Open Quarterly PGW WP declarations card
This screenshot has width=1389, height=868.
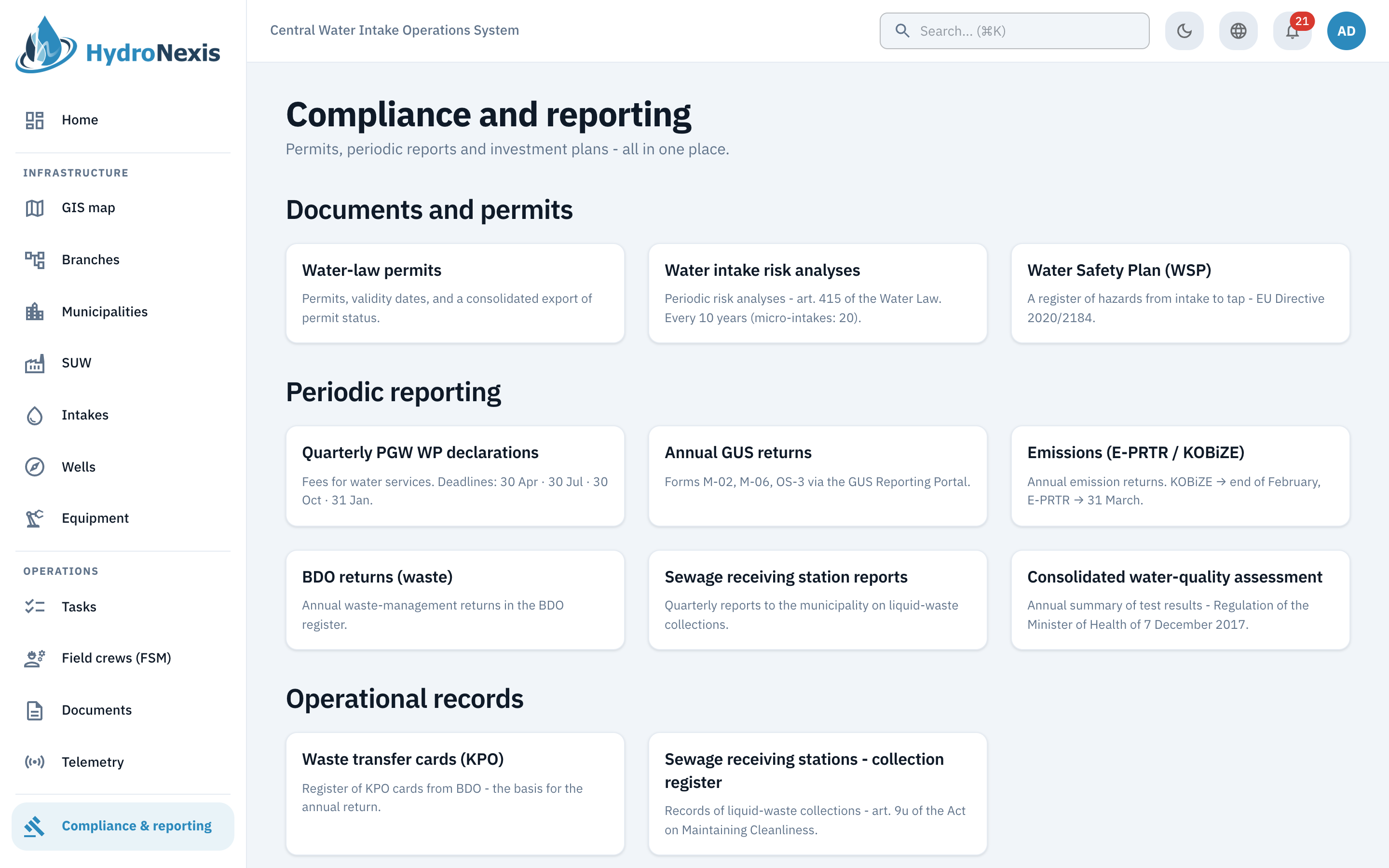click(455, 476)
